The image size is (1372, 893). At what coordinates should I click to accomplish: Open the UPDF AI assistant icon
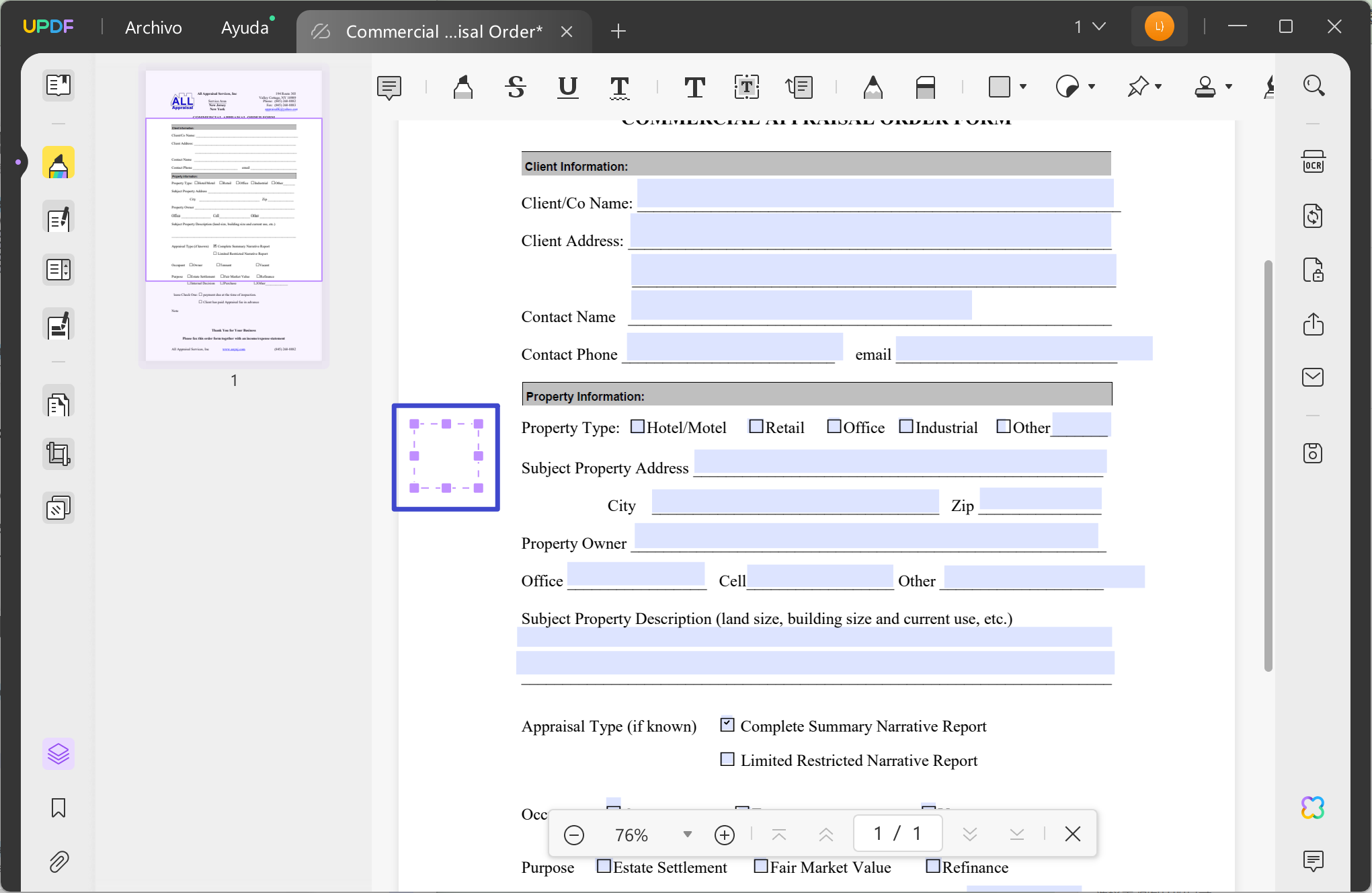[1313, 808]
